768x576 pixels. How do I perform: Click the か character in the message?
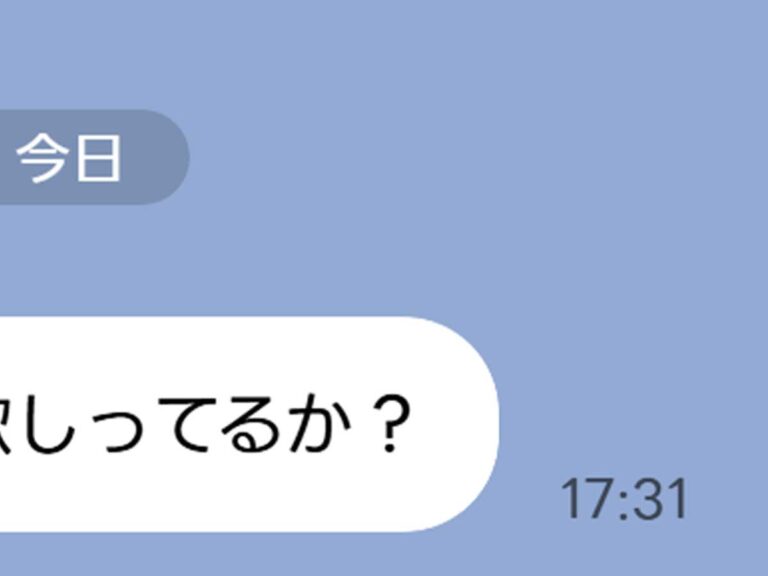(318, 423)
